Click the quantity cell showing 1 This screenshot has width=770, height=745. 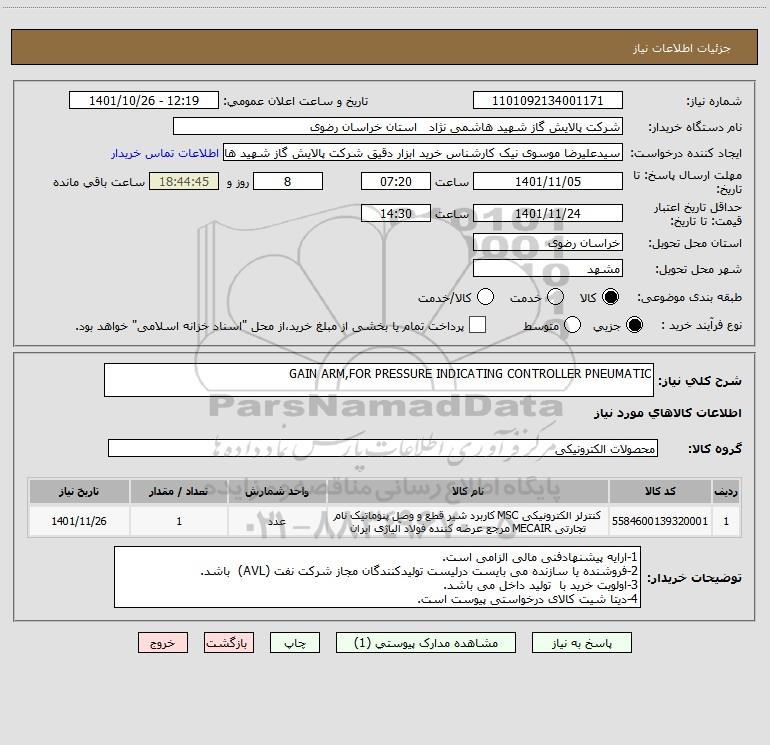pos(178,521)
